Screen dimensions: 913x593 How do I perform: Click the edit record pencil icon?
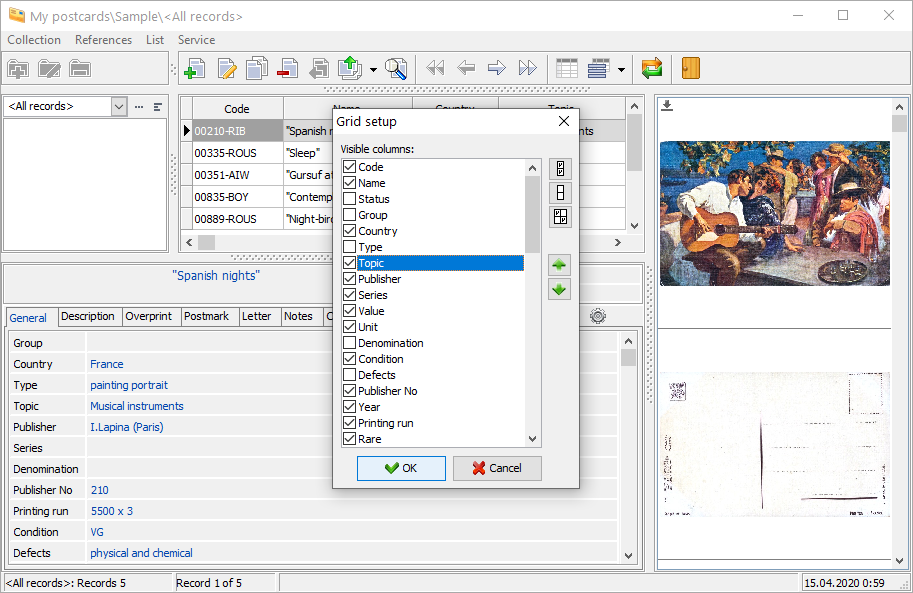pyautogui.click(x=227, y=68)
